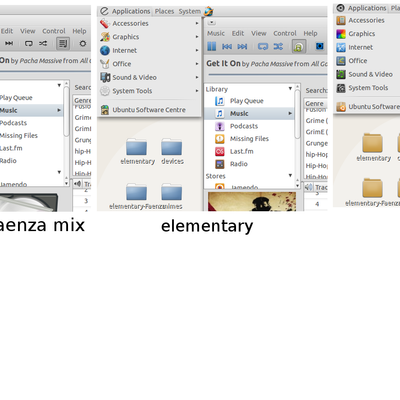Screen dimensions: 400x400
Task: Click the Play Queue icon in the elementary Rhythmbox sidebar
Action: (x=219, y=101)
